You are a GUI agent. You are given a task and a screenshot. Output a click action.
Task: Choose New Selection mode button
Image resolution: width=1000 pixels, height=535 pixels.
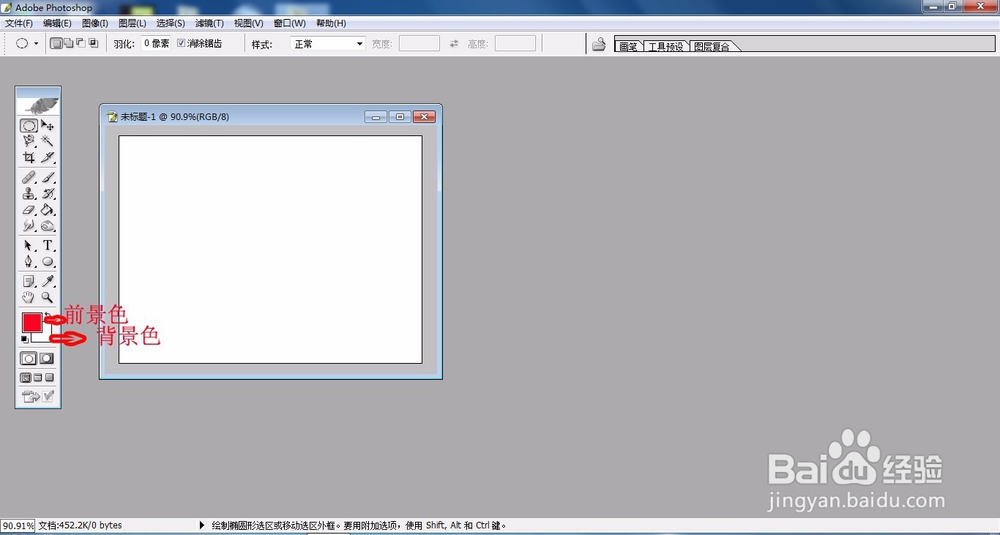tap(56, 43)
